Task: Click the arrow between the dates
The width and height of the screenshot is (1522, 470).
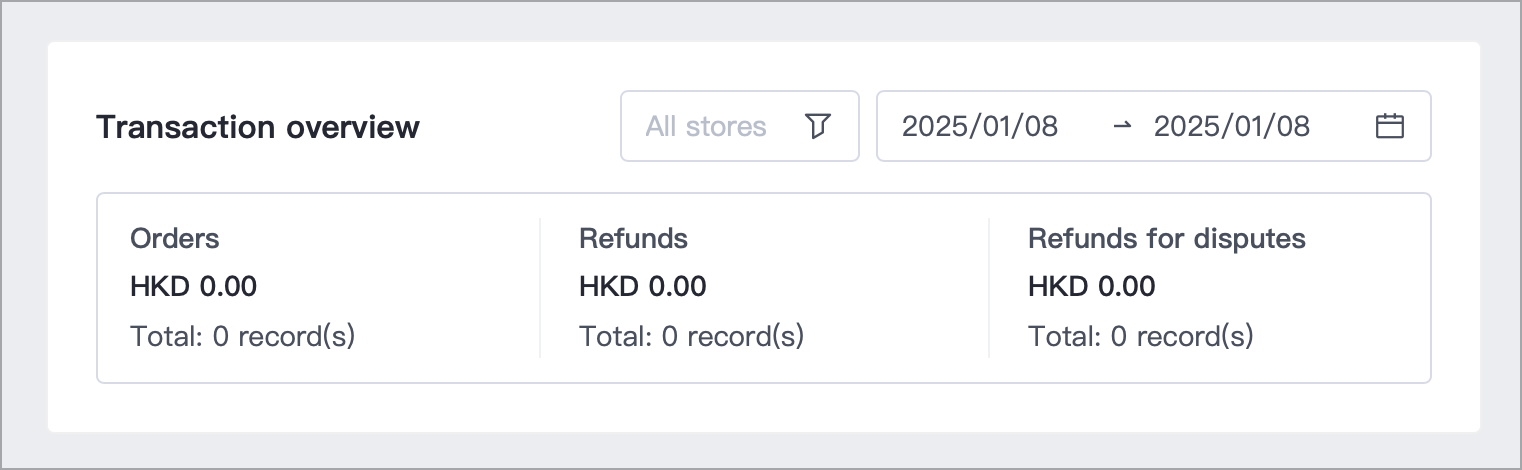Action: (1122, 126)
